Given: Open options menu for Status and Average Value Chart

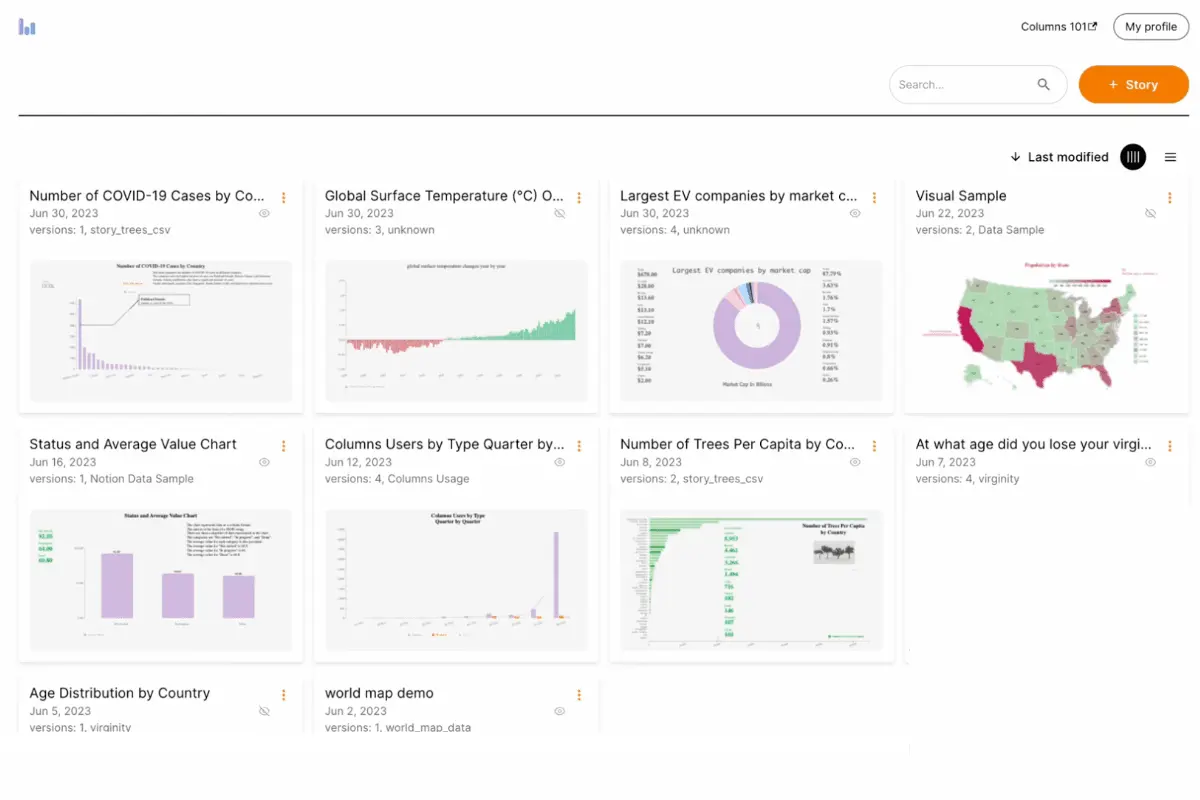Looking at the screenshot, I should tap(284, 446).
